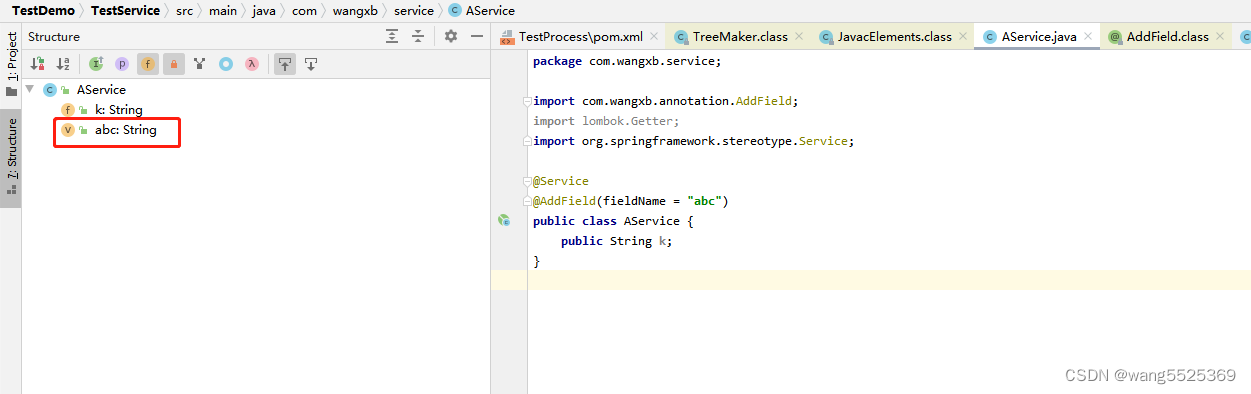Click the import lombok.Getter line
Viewport: 1251px width, 394px height.
point(606,121)
